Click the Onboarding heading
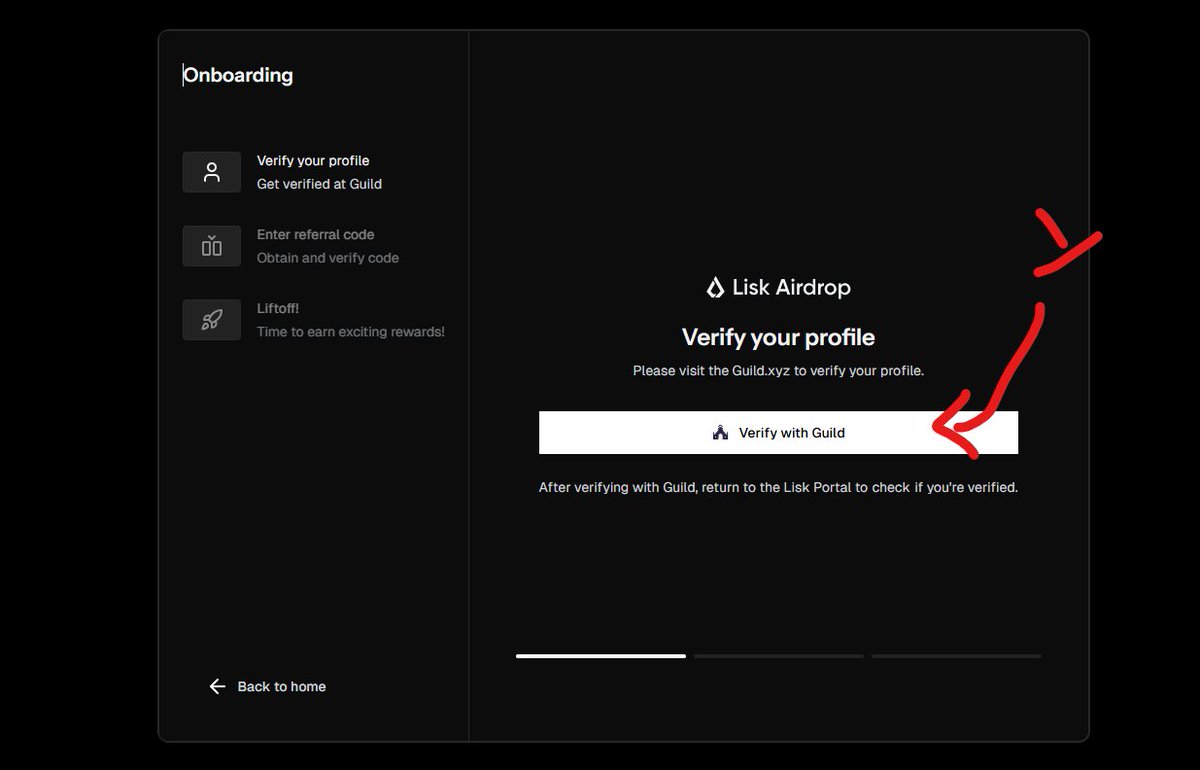This screenshot has height=770, width=1200. point(238,75)
